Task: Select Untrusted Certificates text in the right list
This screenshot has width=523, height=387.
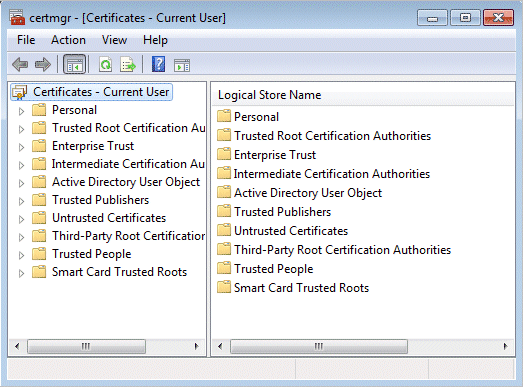Action: (291, 231)
